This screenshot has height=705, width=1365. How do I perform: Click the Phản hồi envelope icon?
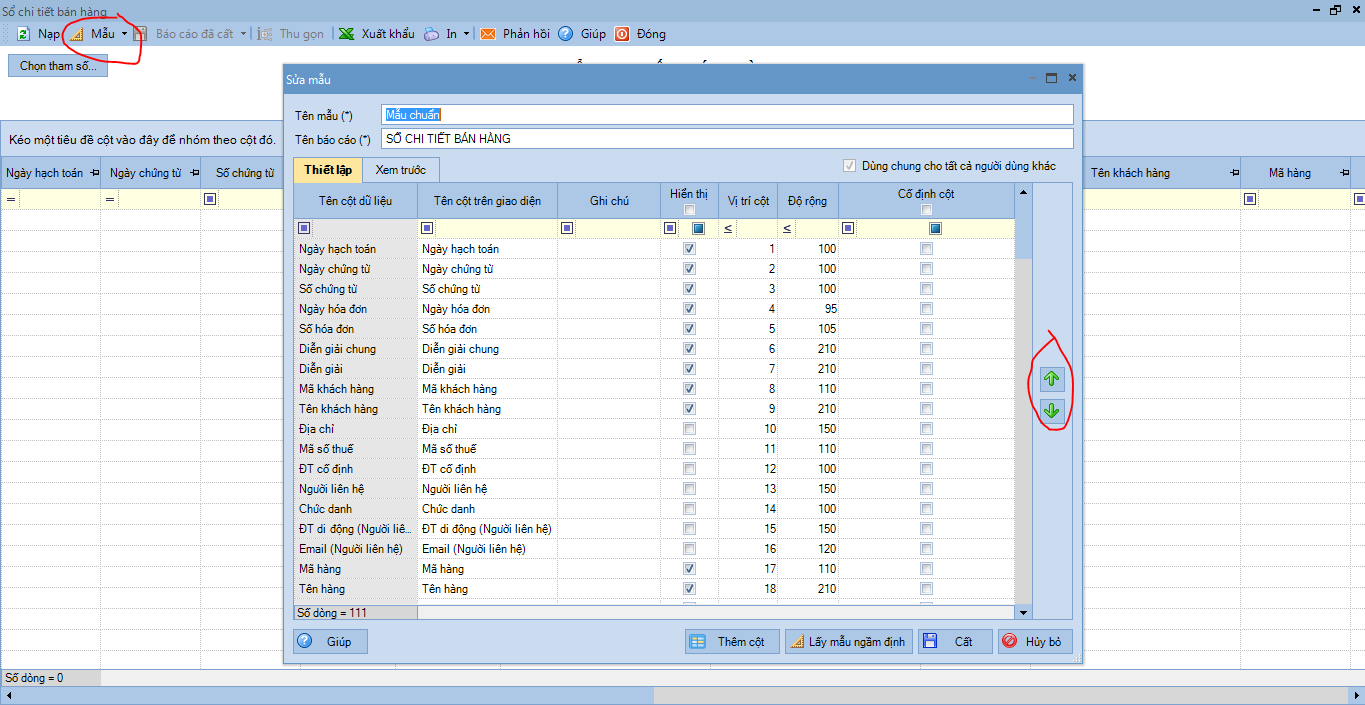[488, 34]
